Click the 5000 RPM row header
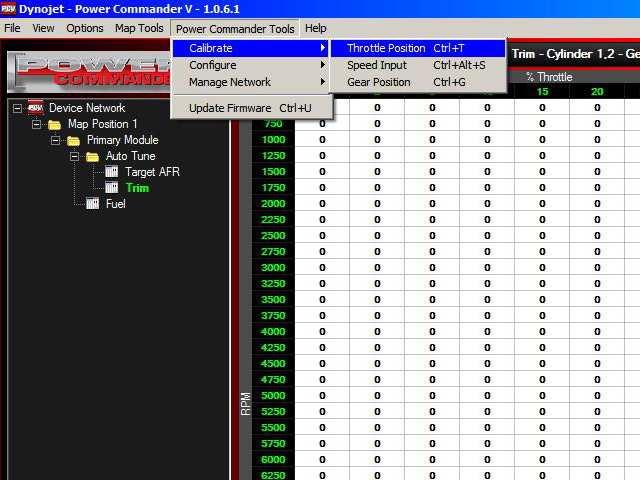This screenshot has width=640, height=480. point(273,395)
